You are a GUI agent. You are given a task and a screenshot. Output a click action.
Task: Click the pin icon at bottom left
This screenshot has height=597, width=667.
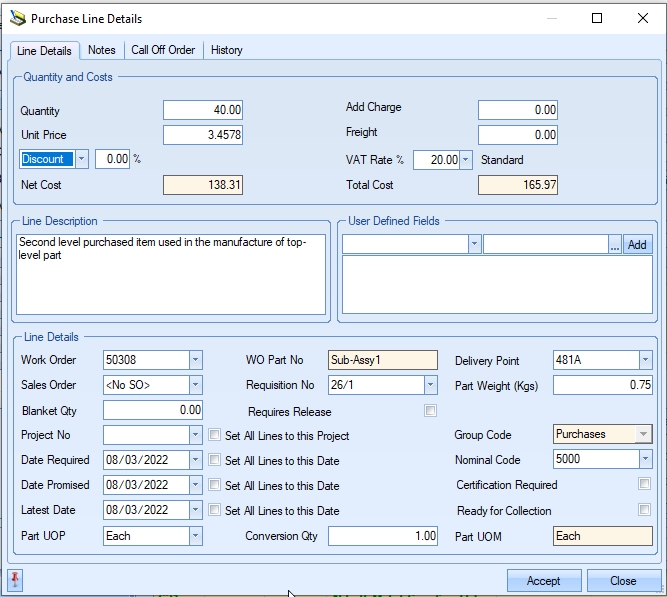click(16, 580)
